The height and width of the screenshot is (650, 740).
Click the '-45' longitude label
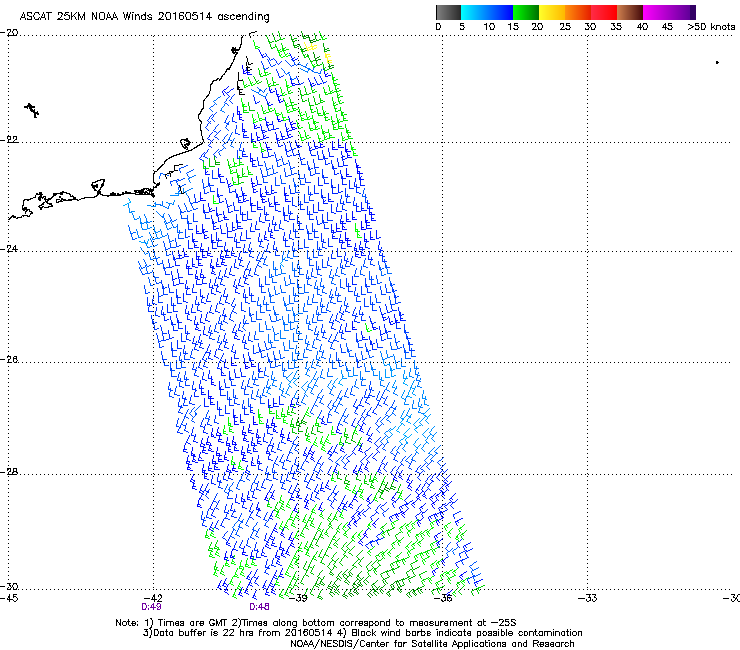click(9, 598)
